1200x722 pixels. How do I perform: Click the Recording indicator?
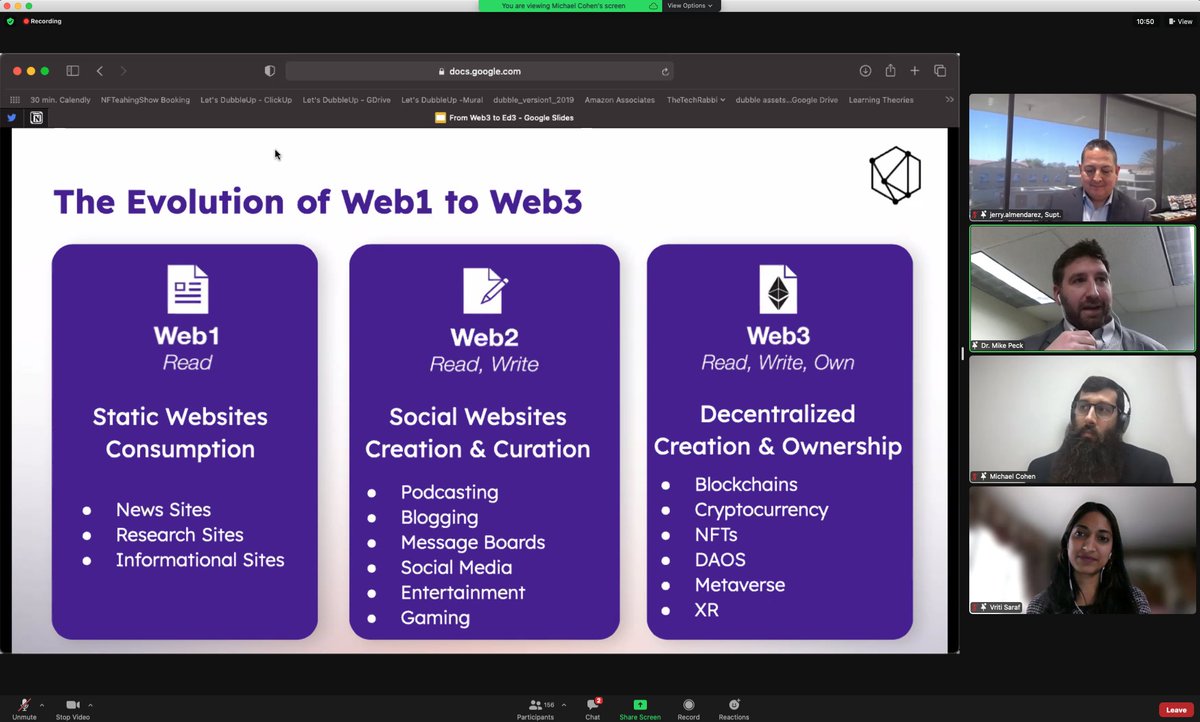point(42,21)
